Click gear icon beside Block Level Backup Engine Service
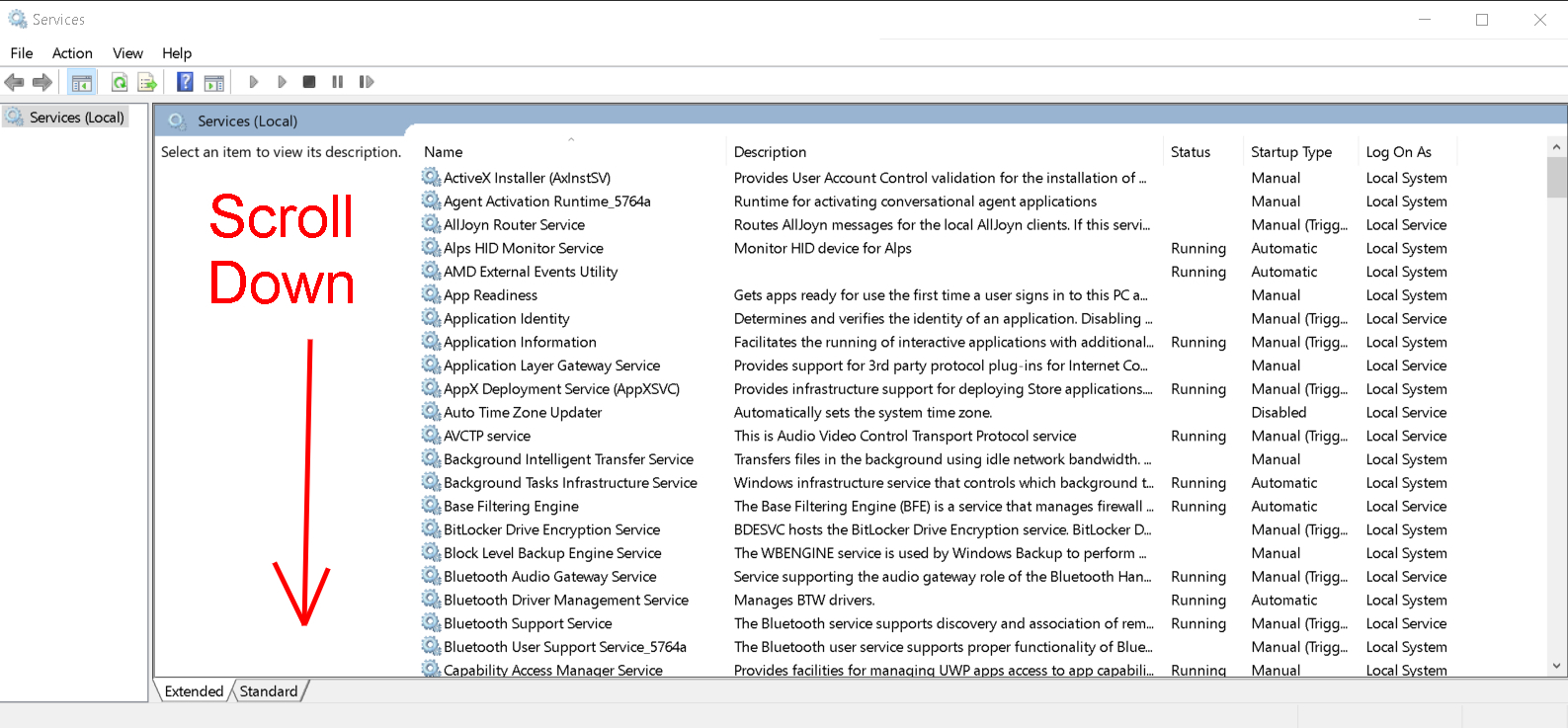 pyautogui.click(x=431, y=553)
